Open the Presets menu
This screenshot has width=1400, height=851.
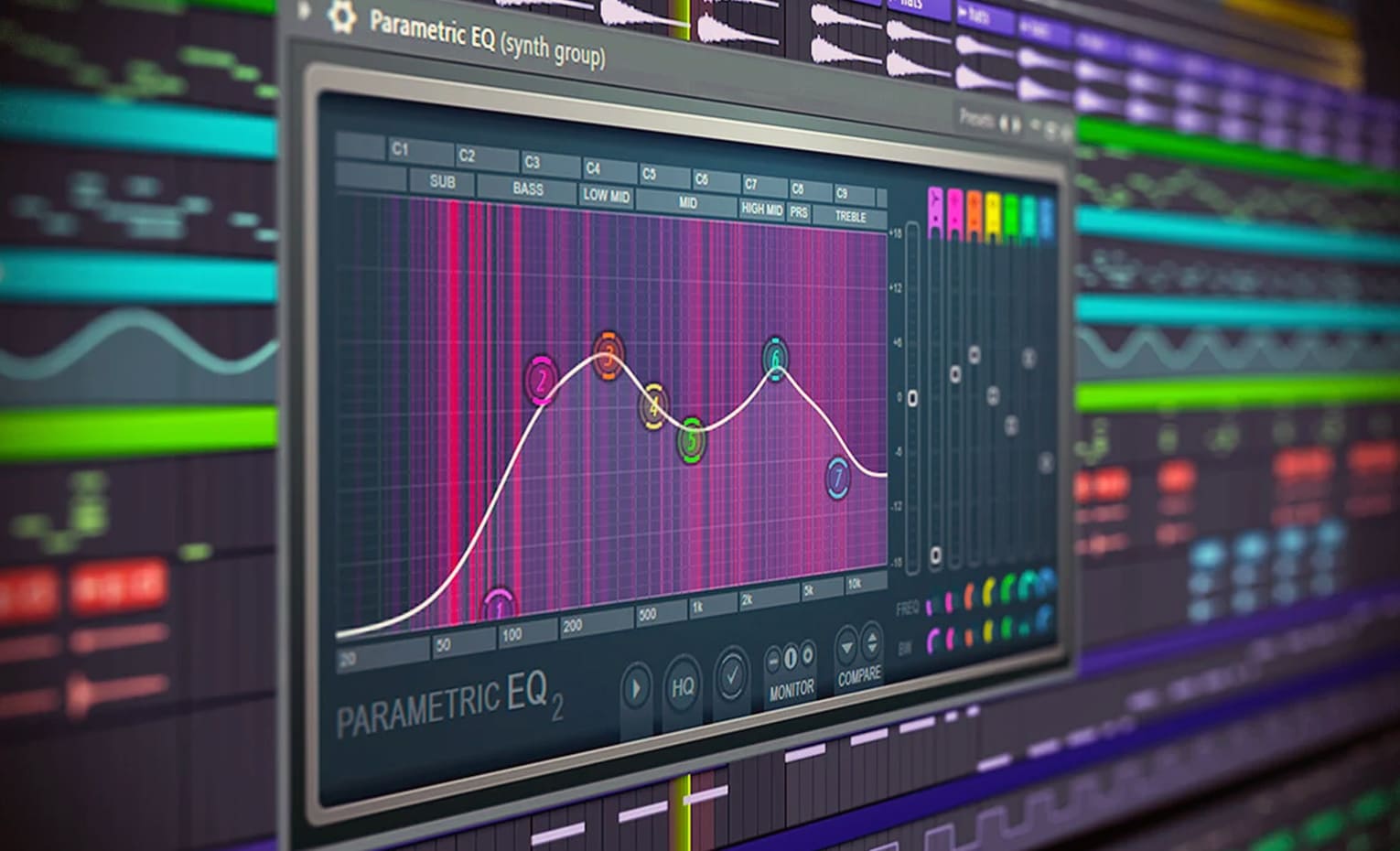[975, 117]
